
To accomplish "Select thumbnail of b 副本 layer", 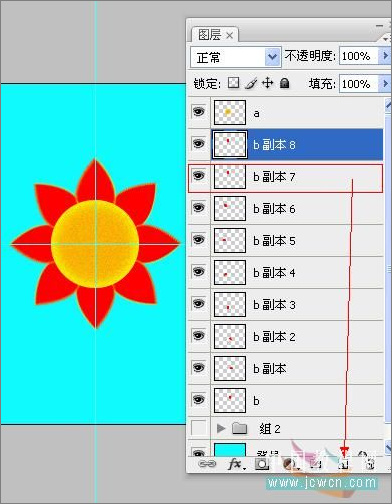I will click(230, 368).
